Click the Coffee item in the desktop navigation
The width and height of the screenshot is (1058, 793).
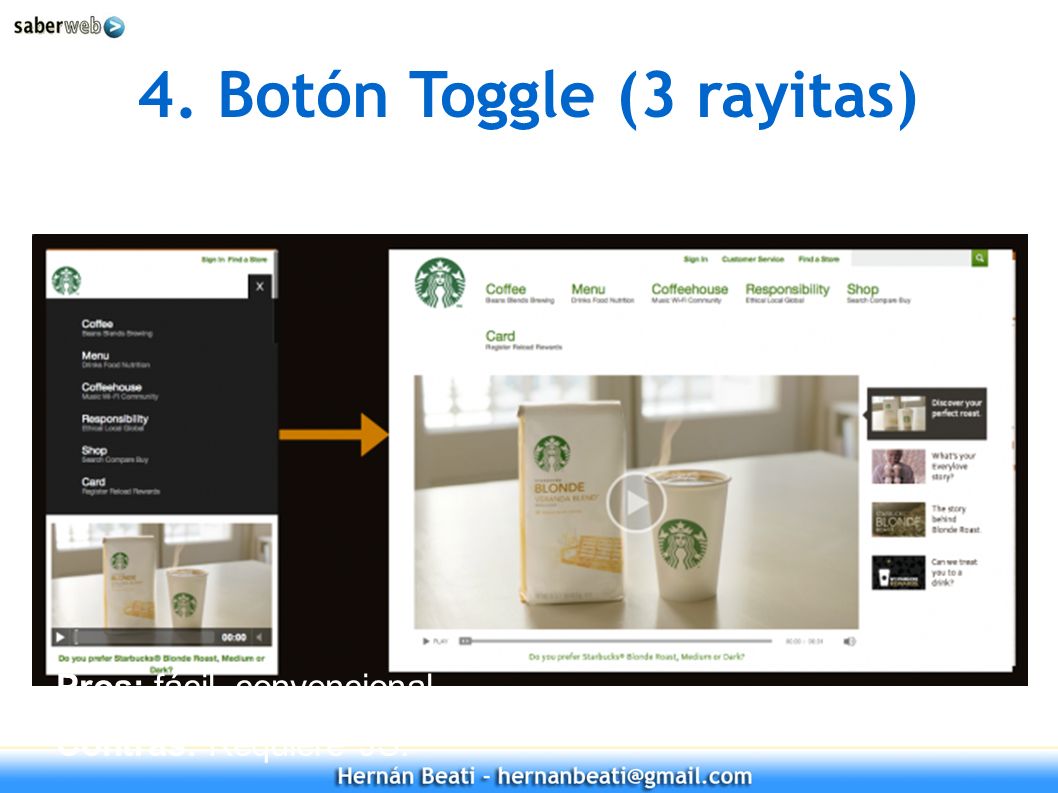coord(520,294)
